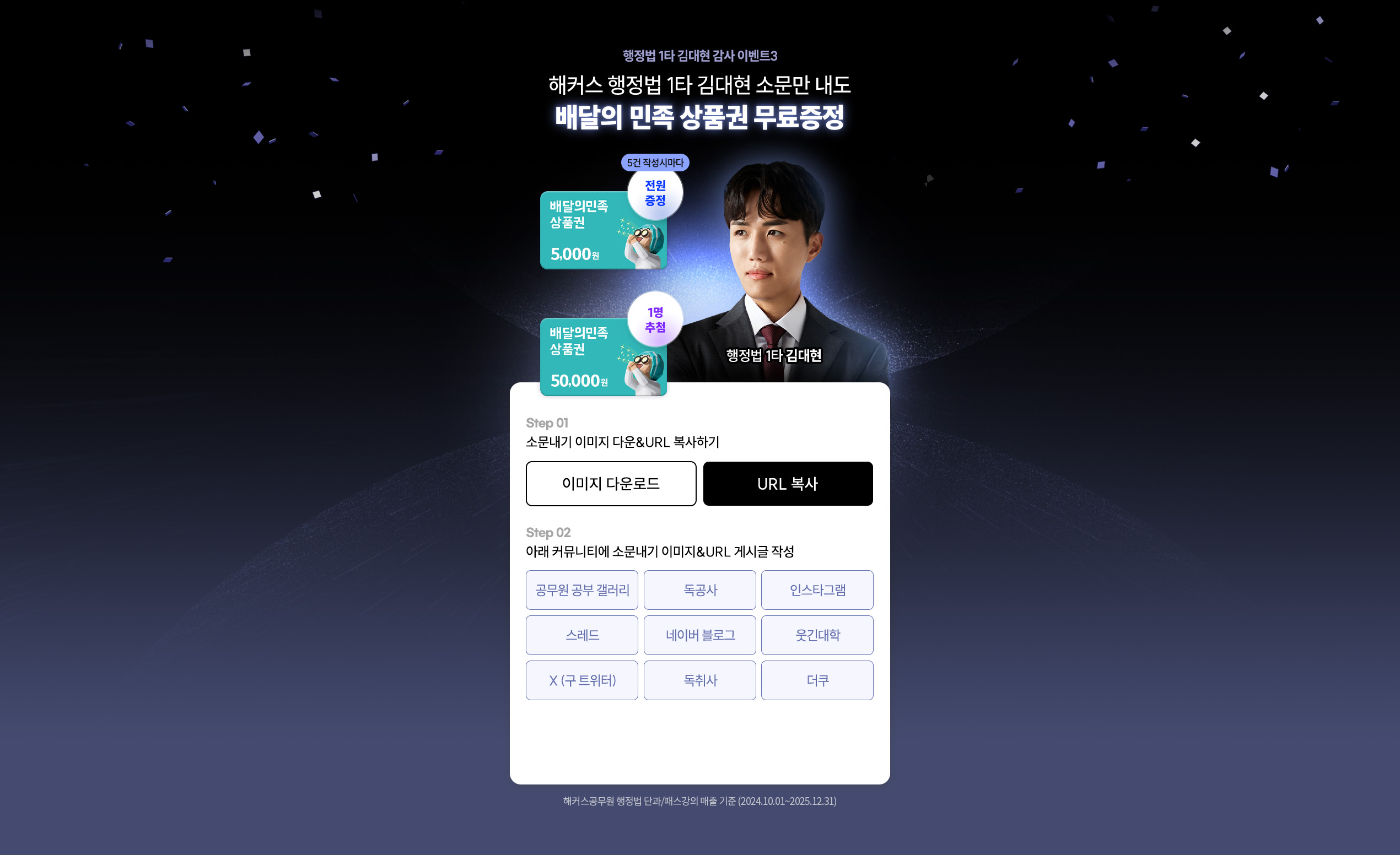Click the 행정법 1타 김대현 name caption
The image size is (1400, 855).
pos(774,355)
